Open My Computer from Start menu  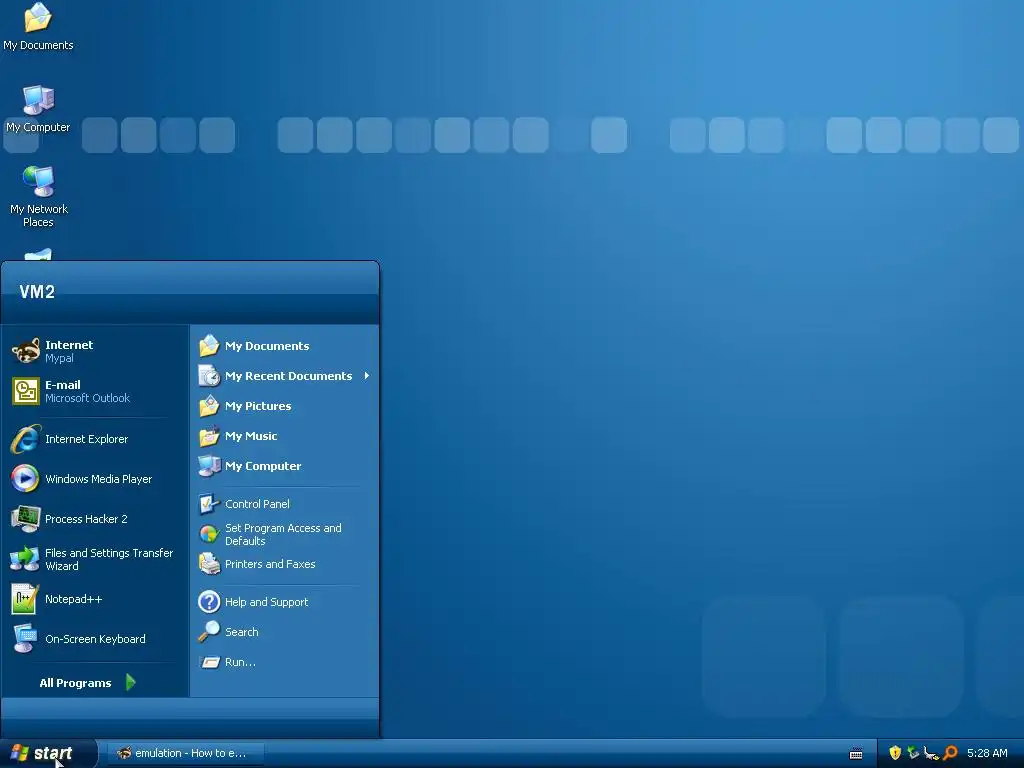(x=285, y=466)
